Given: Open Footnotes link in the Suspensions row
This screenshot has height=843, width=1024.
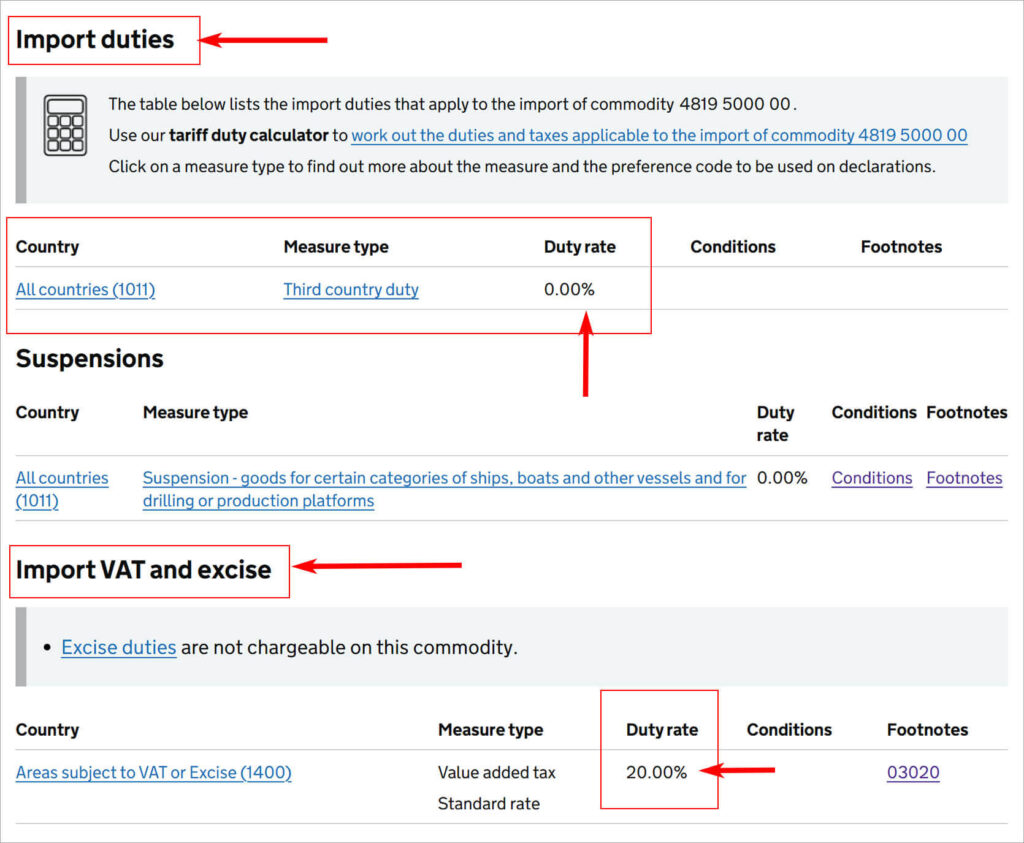Looking at the screenshot, I should click(964, 478).
